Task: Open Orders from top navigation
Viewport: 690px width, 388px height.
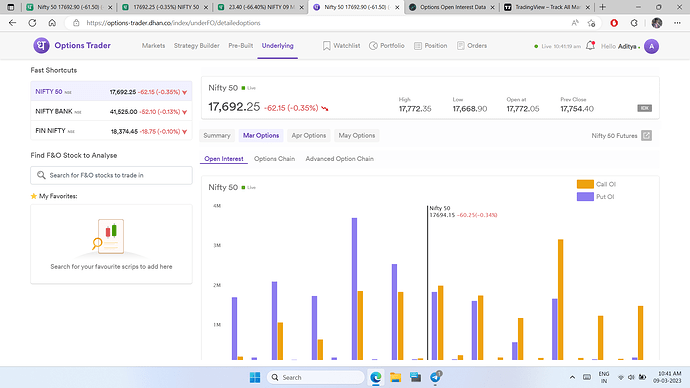Action: click(x=472, y=46)
